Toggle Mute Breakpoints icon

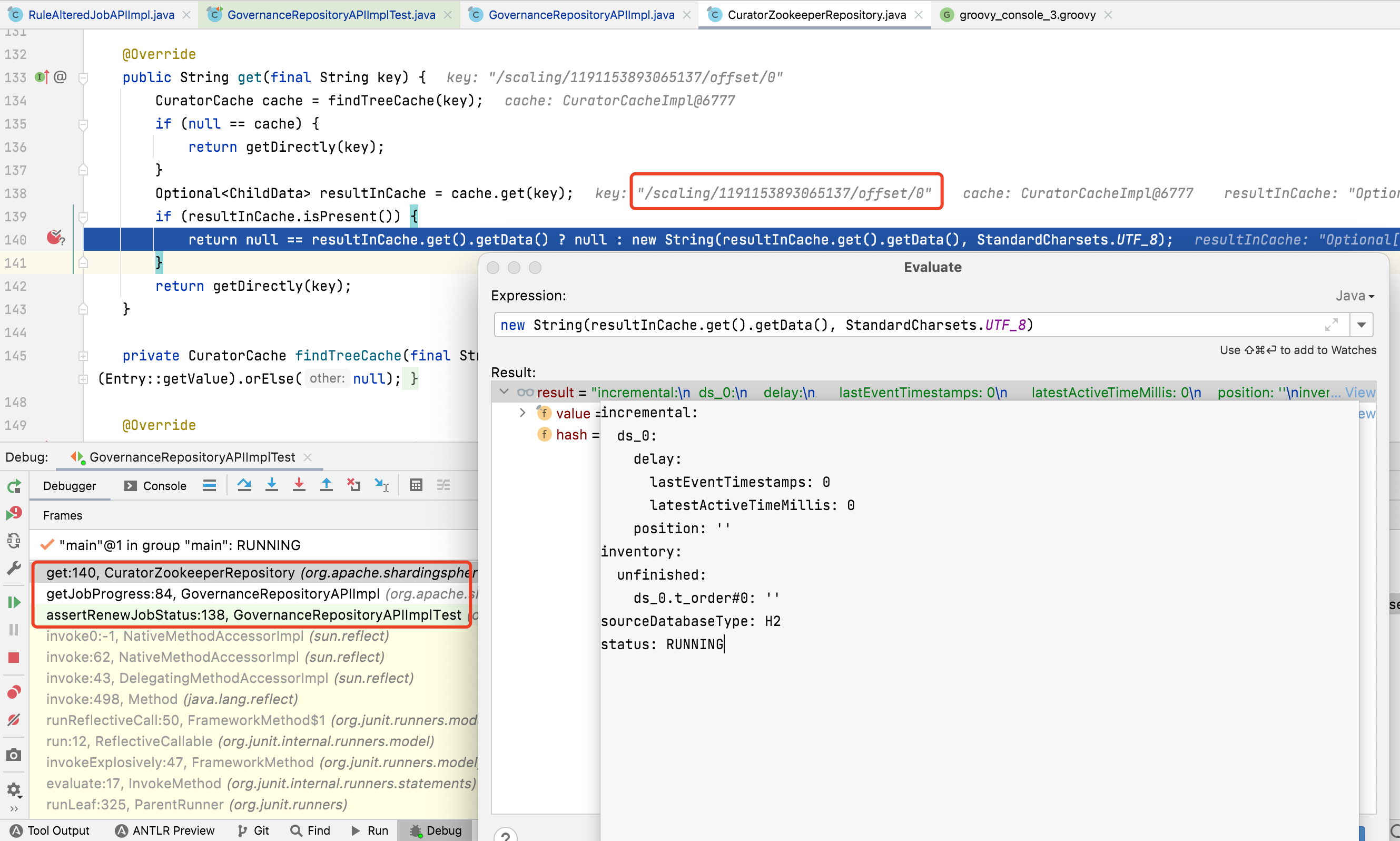pos(14,720)
